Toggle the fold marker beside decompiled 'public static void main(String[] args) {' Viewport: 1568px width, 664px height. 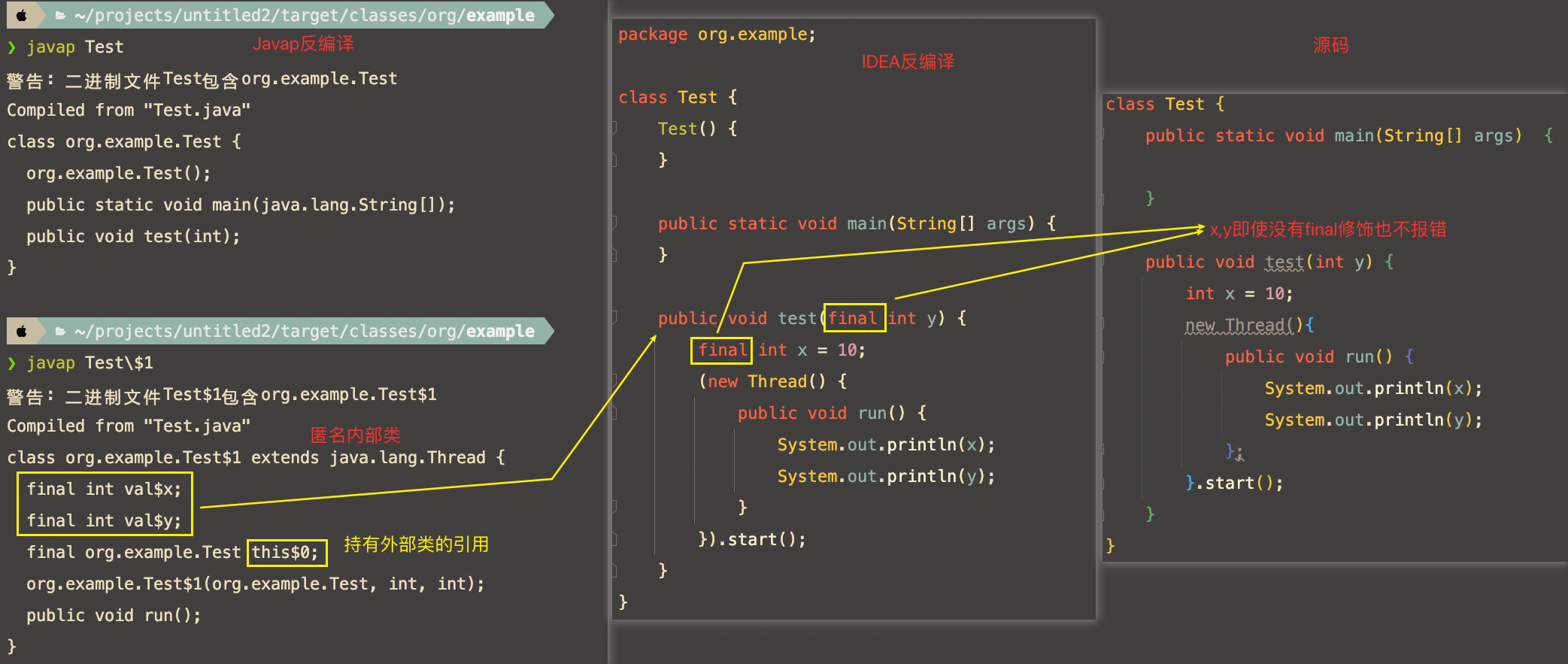tap(614, 223)
